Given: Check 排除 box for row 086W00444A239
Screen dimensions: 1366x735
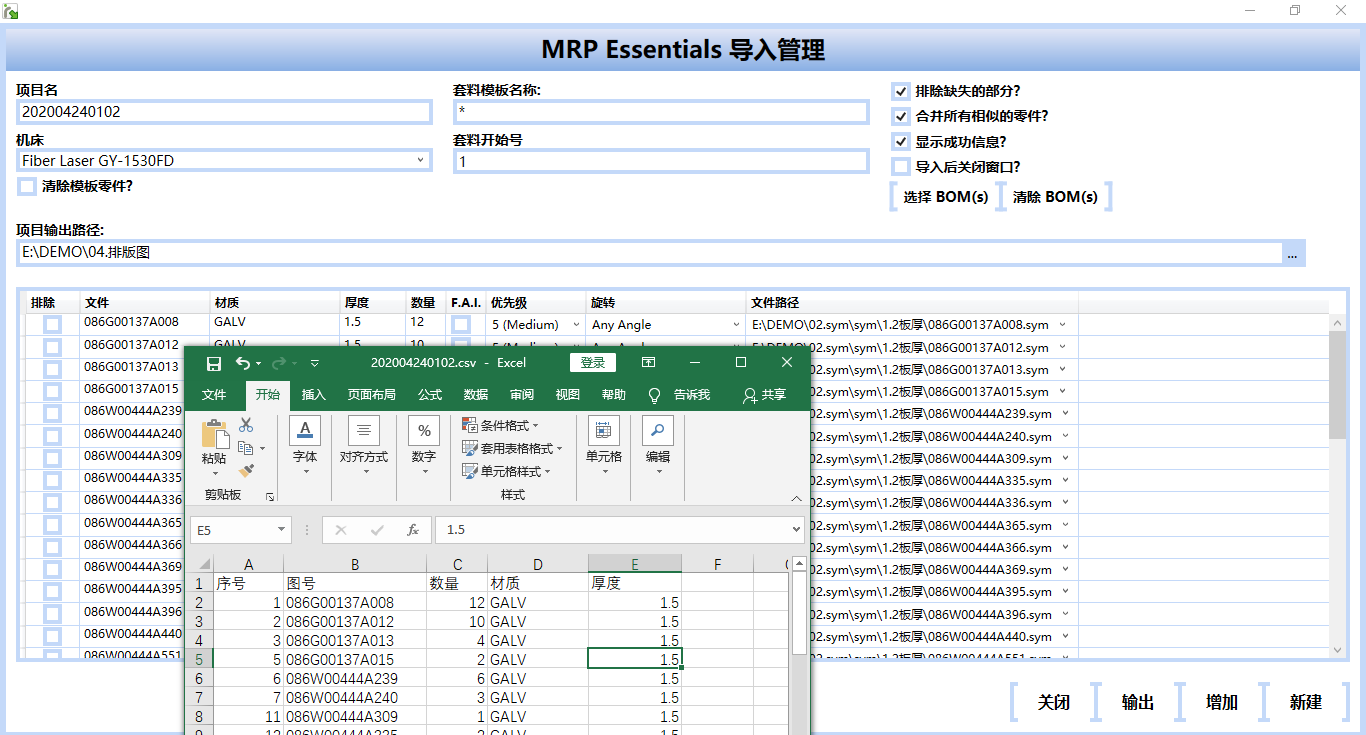Looking at the screenshot, I should [x=52, y=413].
